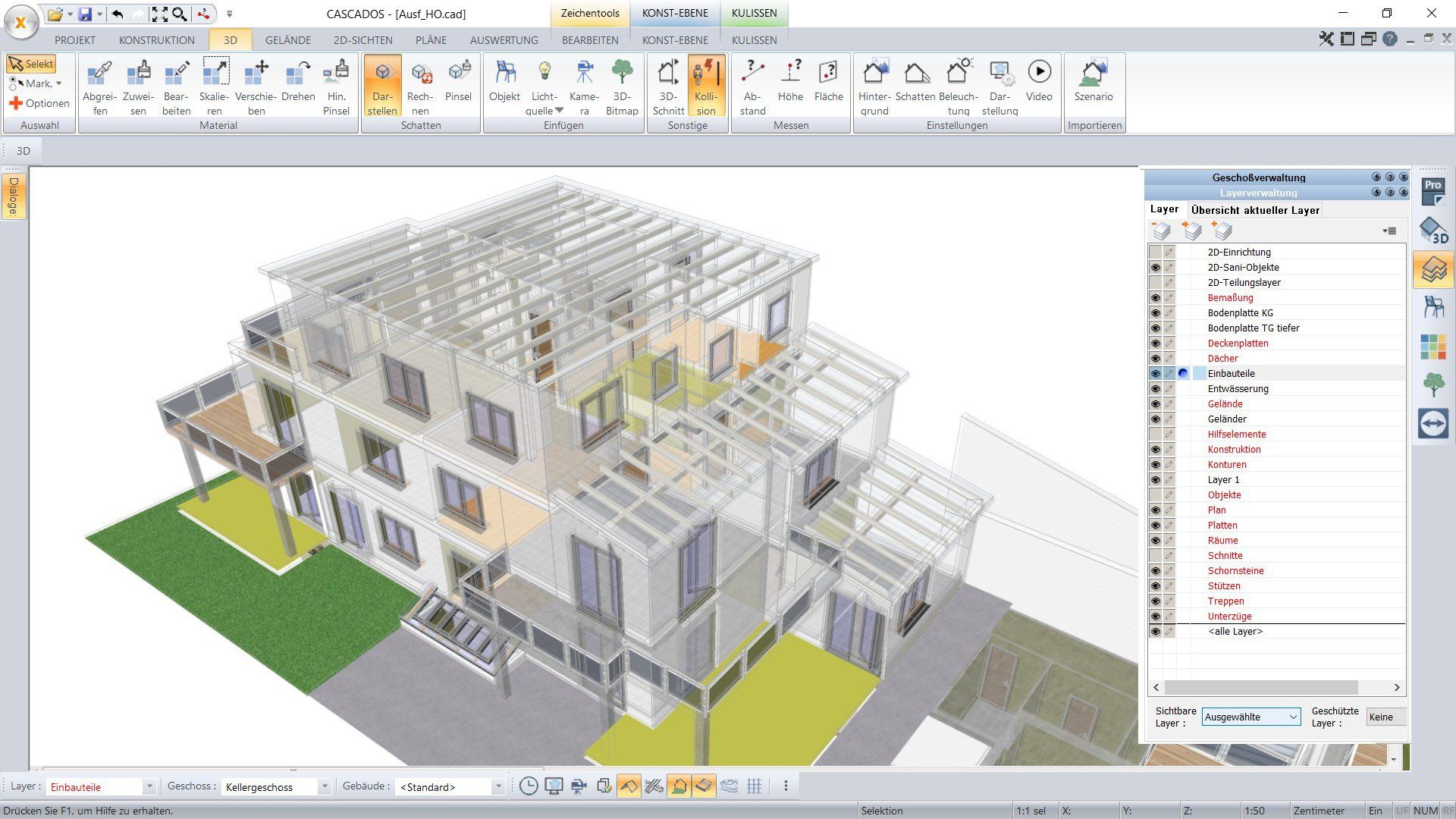Viewport: 1456px width, 819px height.
Task: Click the Optionen button in Auswahl
Action: pos(39,103)
